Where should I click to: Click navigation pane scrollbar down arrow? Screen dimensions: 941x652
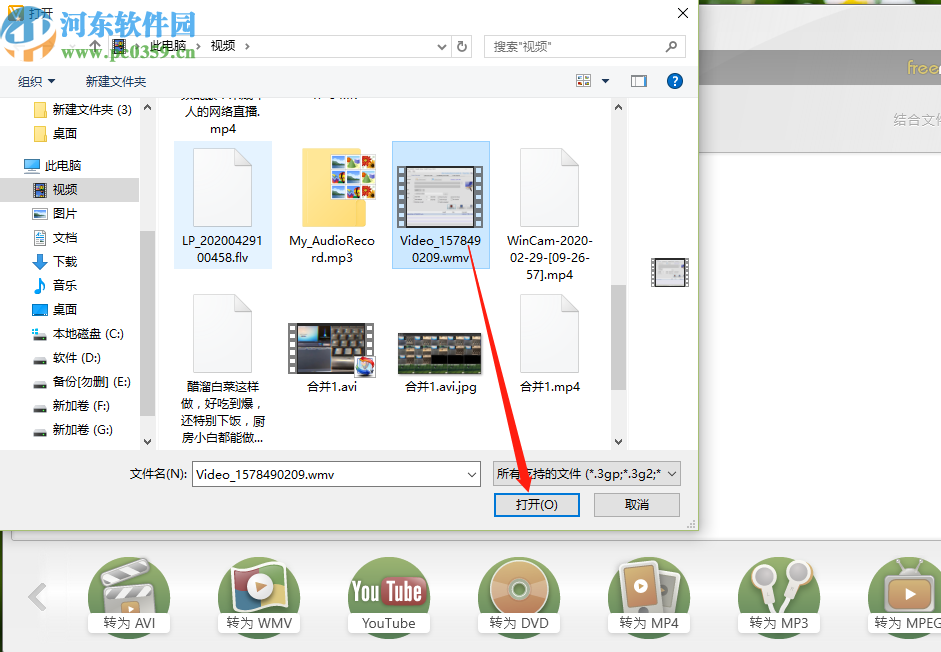[x=147, y=442]
